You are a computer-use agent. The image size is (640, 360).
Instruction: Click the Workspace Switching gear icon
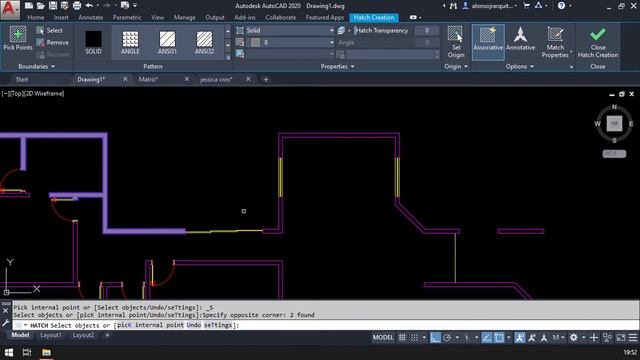(573, 338)
